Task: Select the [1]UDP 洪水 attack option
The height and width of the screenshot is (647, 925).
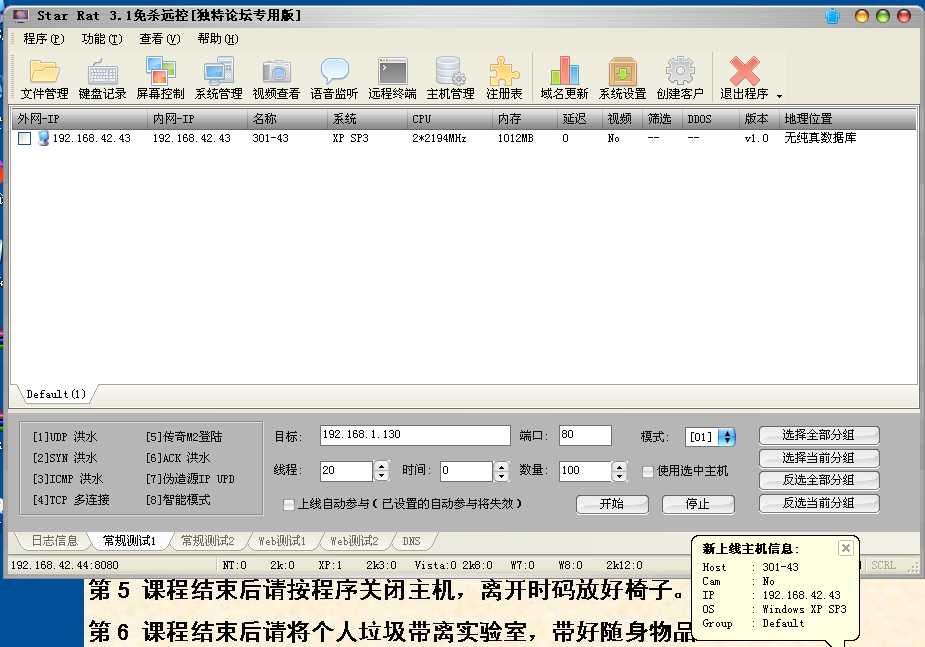Action: [x=65, y=437]
